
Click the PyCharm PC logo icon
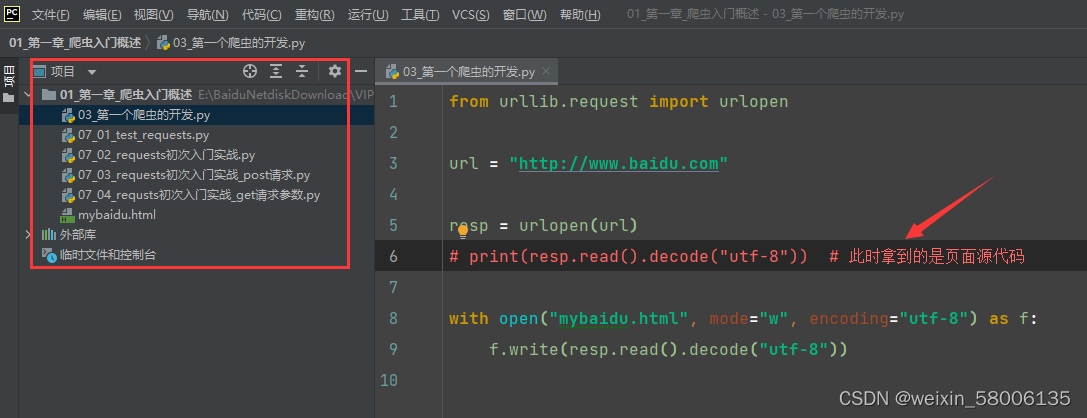[11, 13]
